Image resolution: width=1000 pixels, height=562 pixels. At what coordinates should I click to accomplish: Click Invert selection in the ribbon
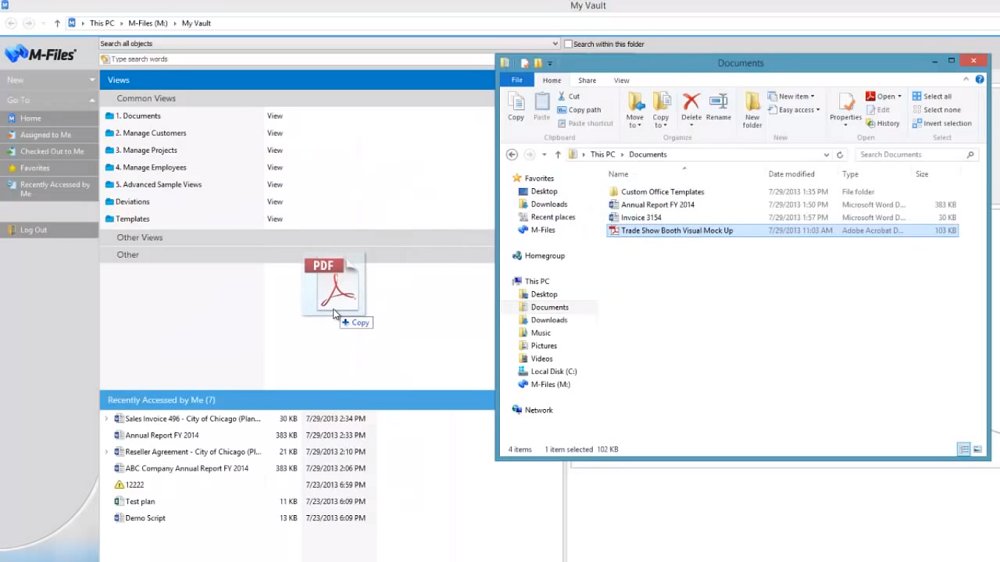(942, 123)
